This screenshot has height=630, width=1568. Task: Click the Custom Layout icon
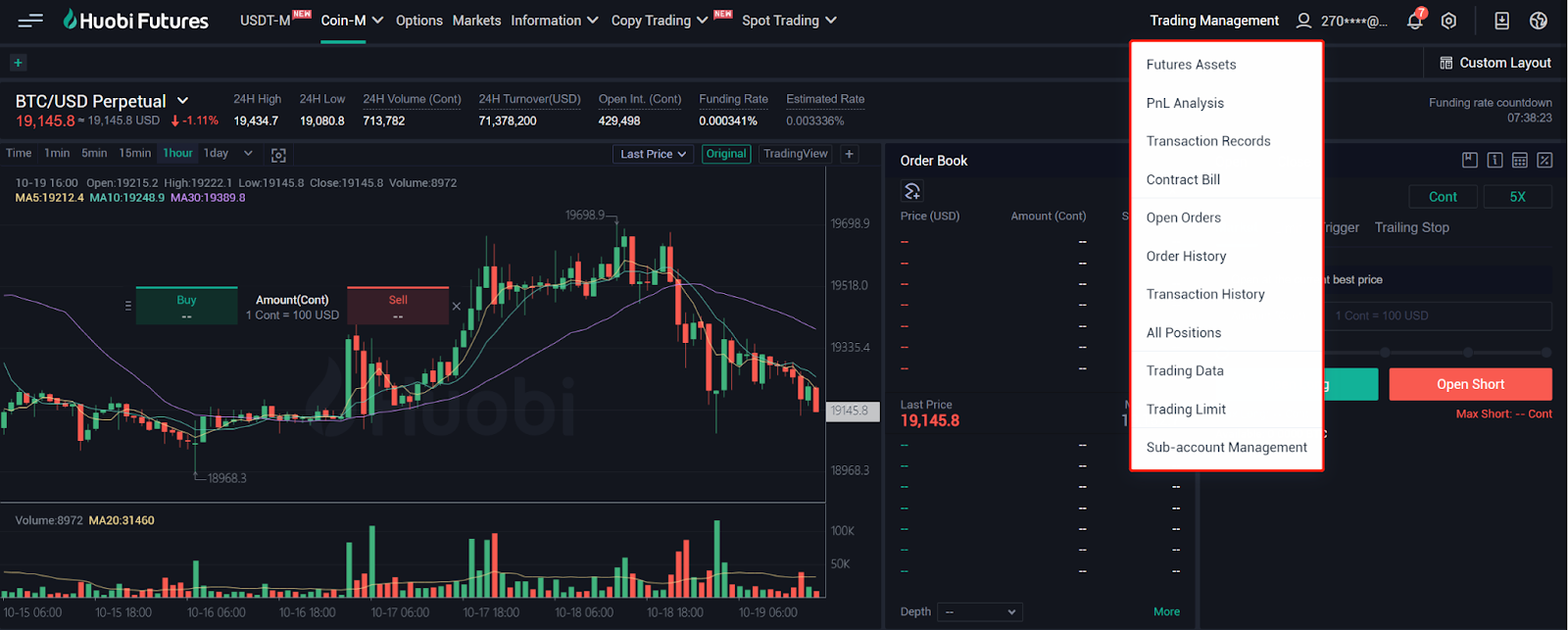click(1445, 63)
